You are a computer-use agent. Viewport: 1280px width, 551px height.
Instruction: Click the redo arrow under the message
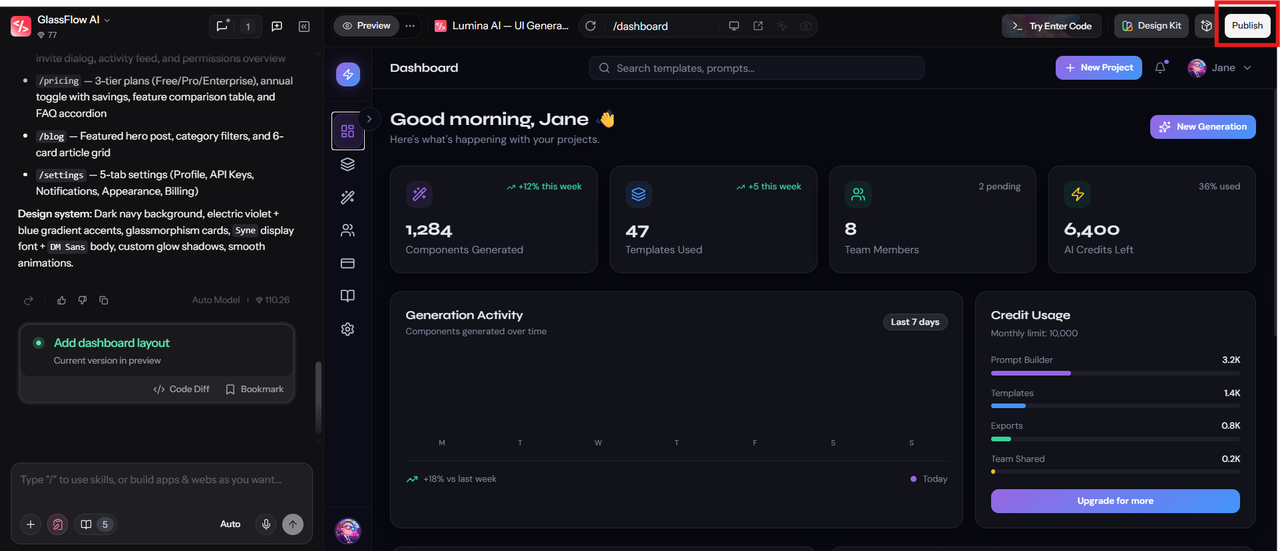click(28, 300)
